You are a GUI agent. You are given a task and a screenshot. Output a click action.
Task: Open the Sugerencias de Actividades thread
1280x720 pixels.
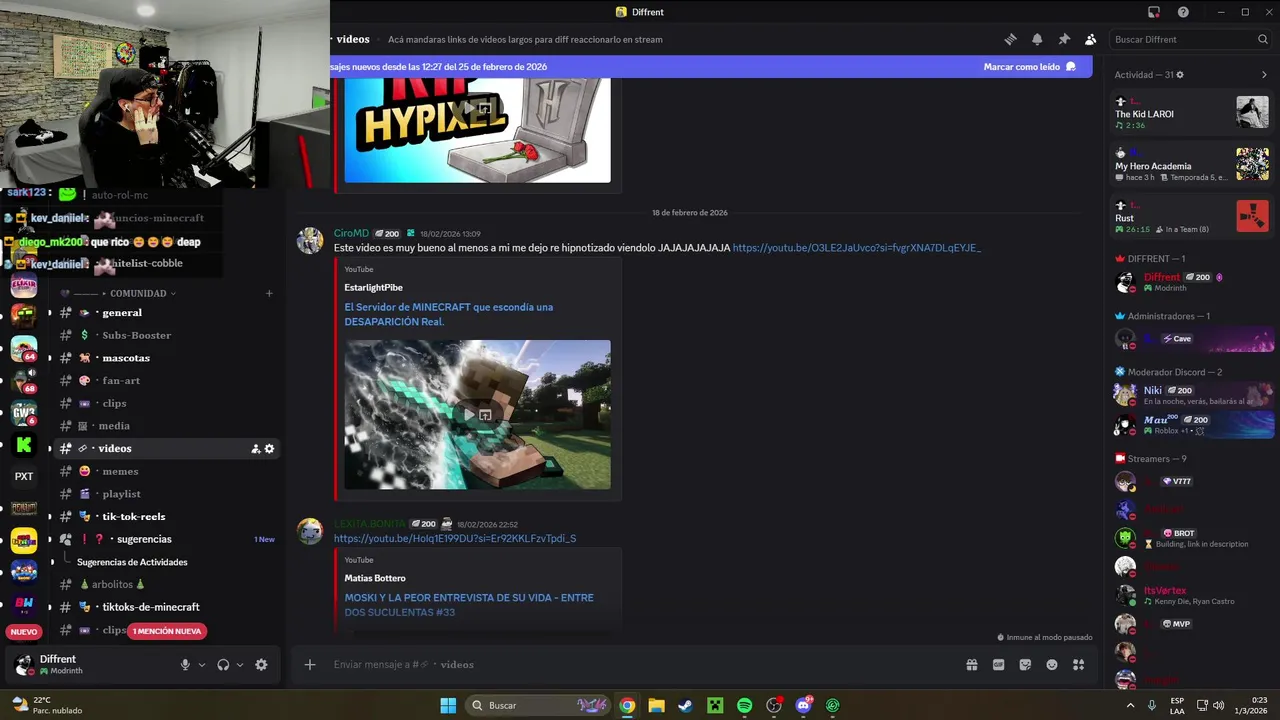click(x=132, y=562)
